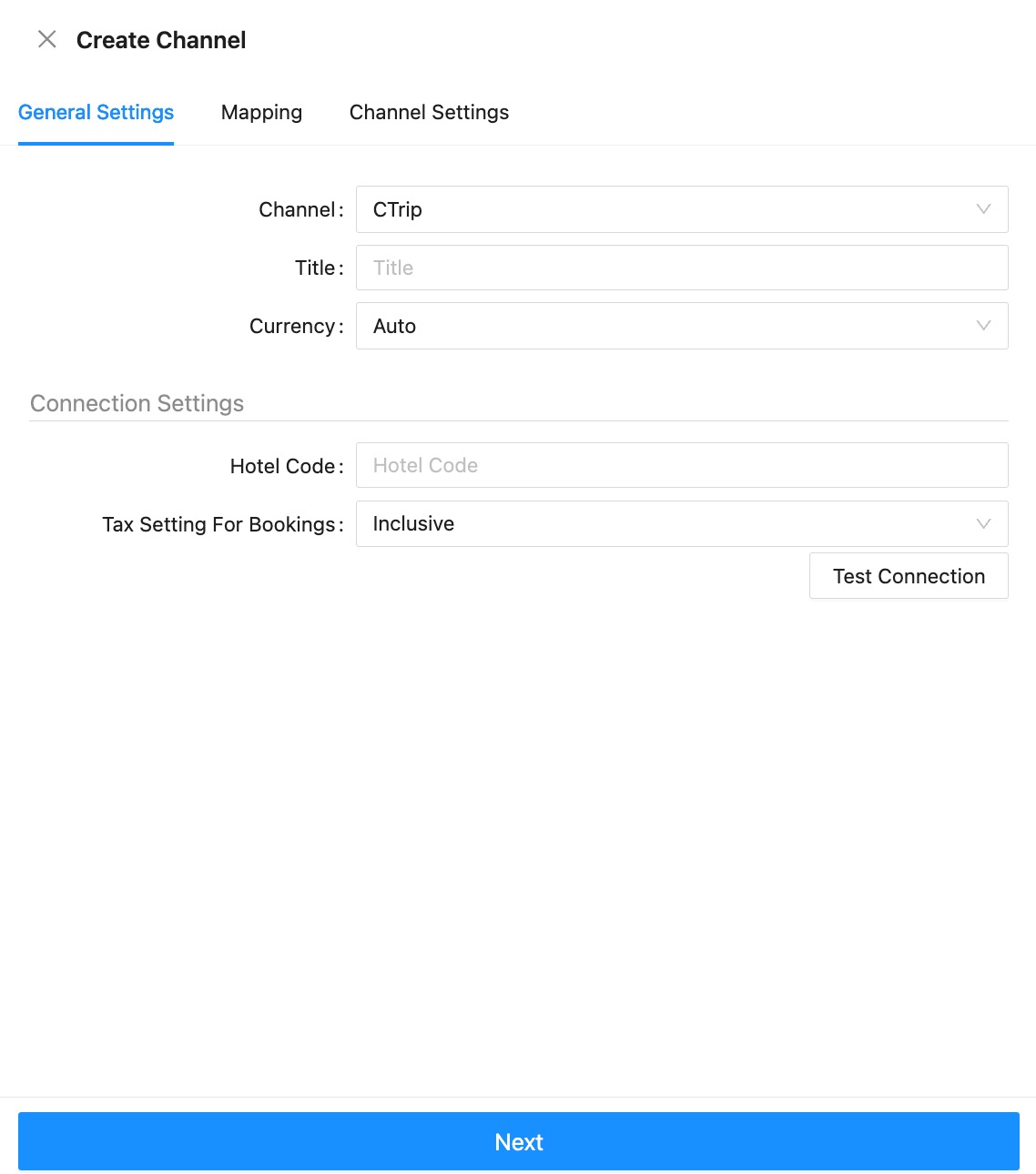Click the chevron arrow in the Currency field
The width and height of the screenshot is (1036, 1174).
[x=983, y=326]
